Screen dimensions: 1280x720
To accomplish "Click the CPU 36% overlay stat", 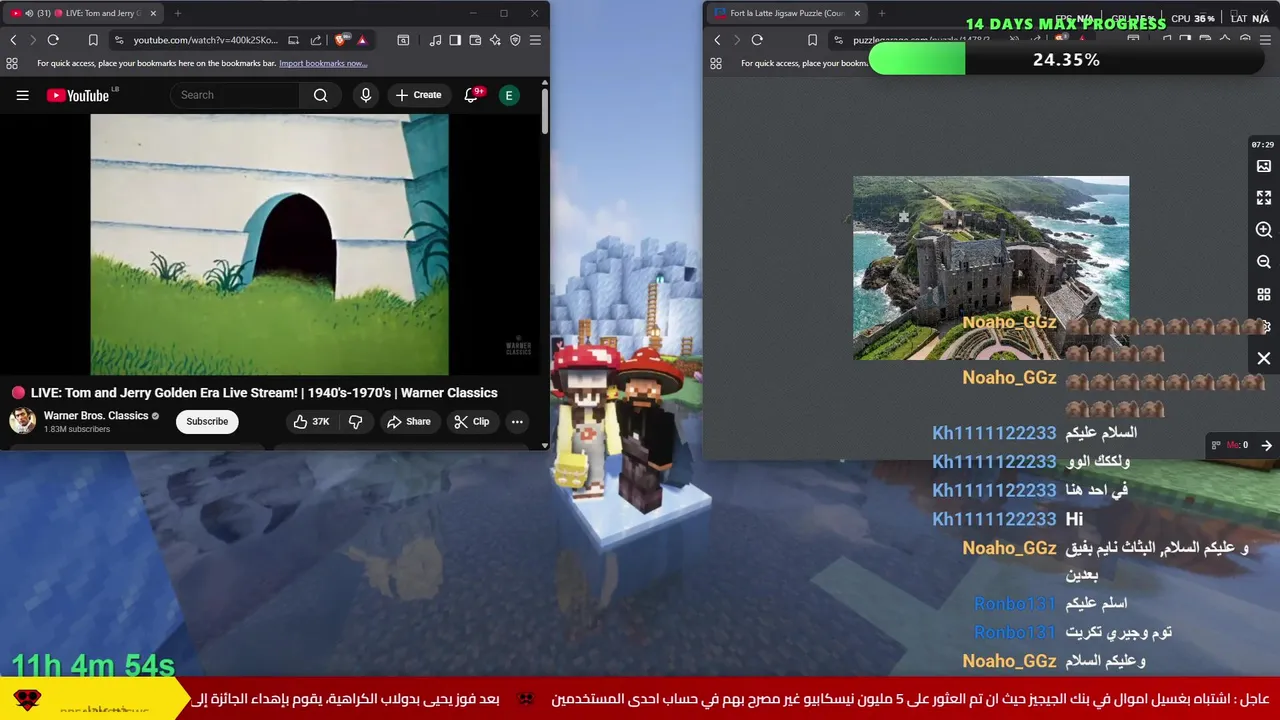I will (1193, 18).
